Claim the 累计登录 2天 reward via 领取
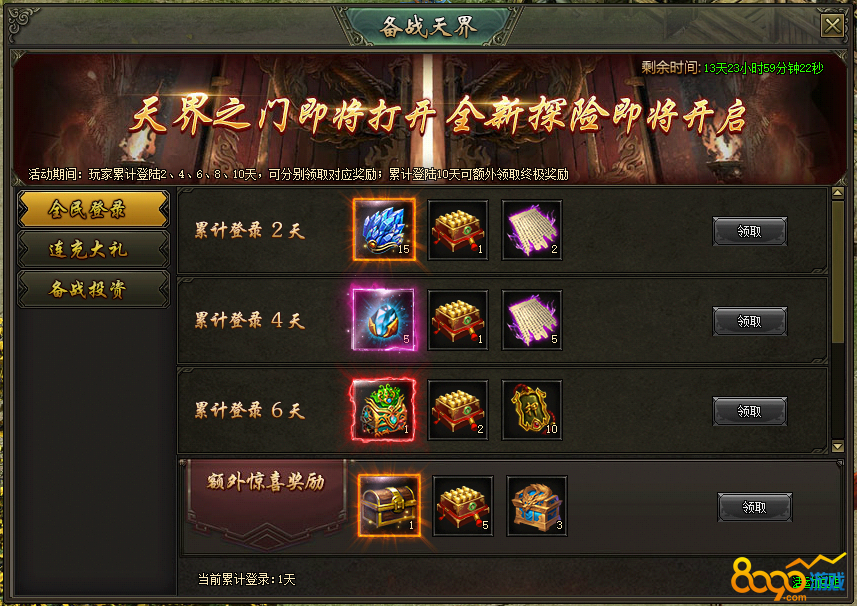The width and height of the screenshot is (857, 606). pyautogui.click(x=749, y=231)
